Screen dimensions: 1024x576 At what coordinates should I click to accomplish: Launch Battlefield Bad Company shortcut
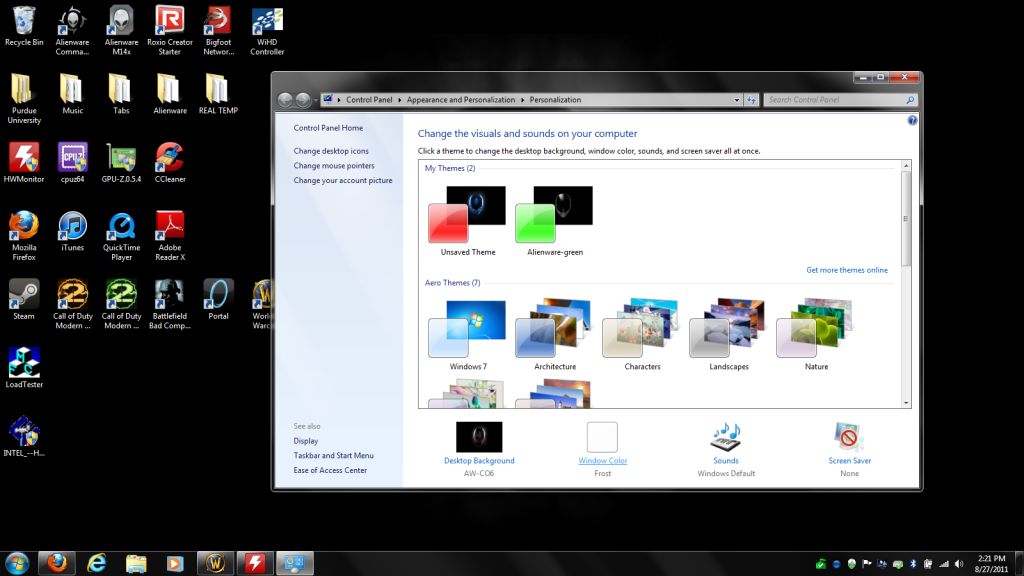pos(170,304)
